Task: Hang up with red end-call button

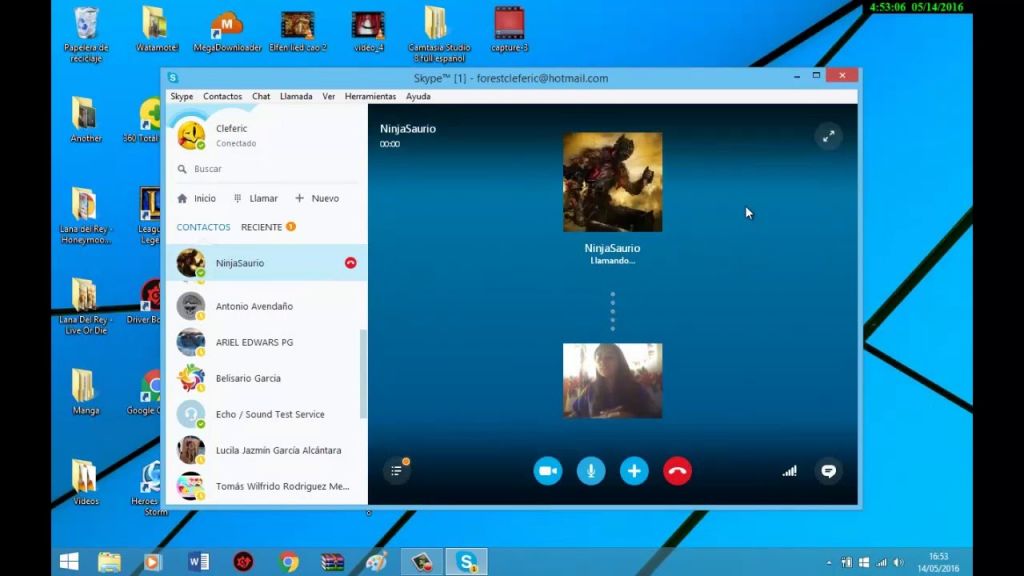Action: pyautogui.click(x=677, y=471)
